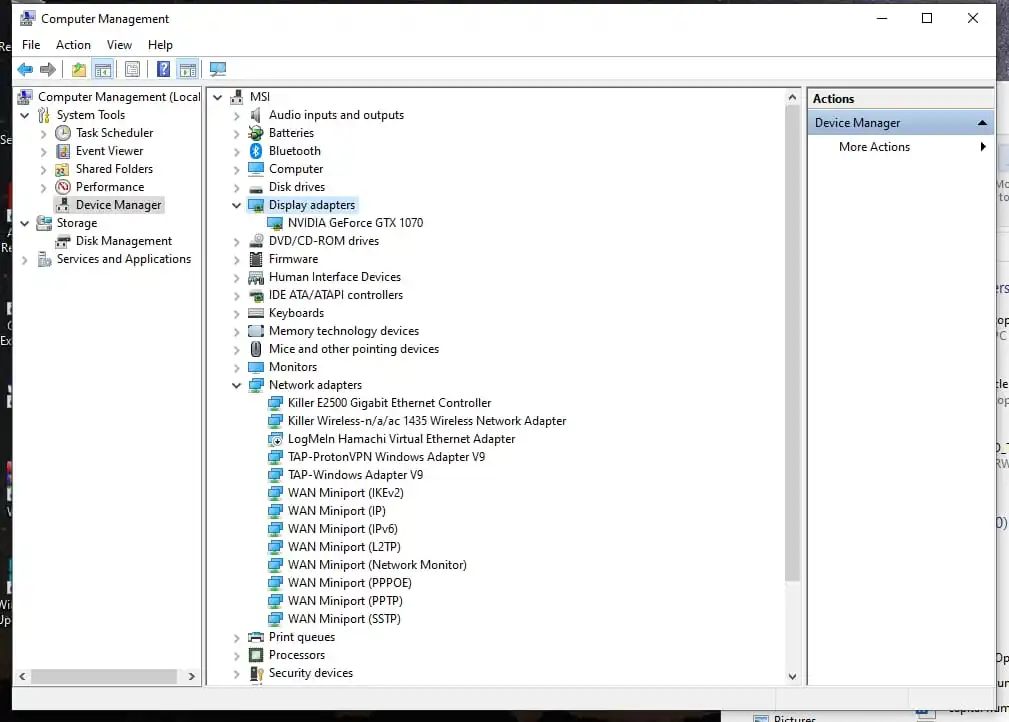Collapse the Storage node
This screenshot has width=1009, height=722.
pyautogui.click(x=24, y=224)
